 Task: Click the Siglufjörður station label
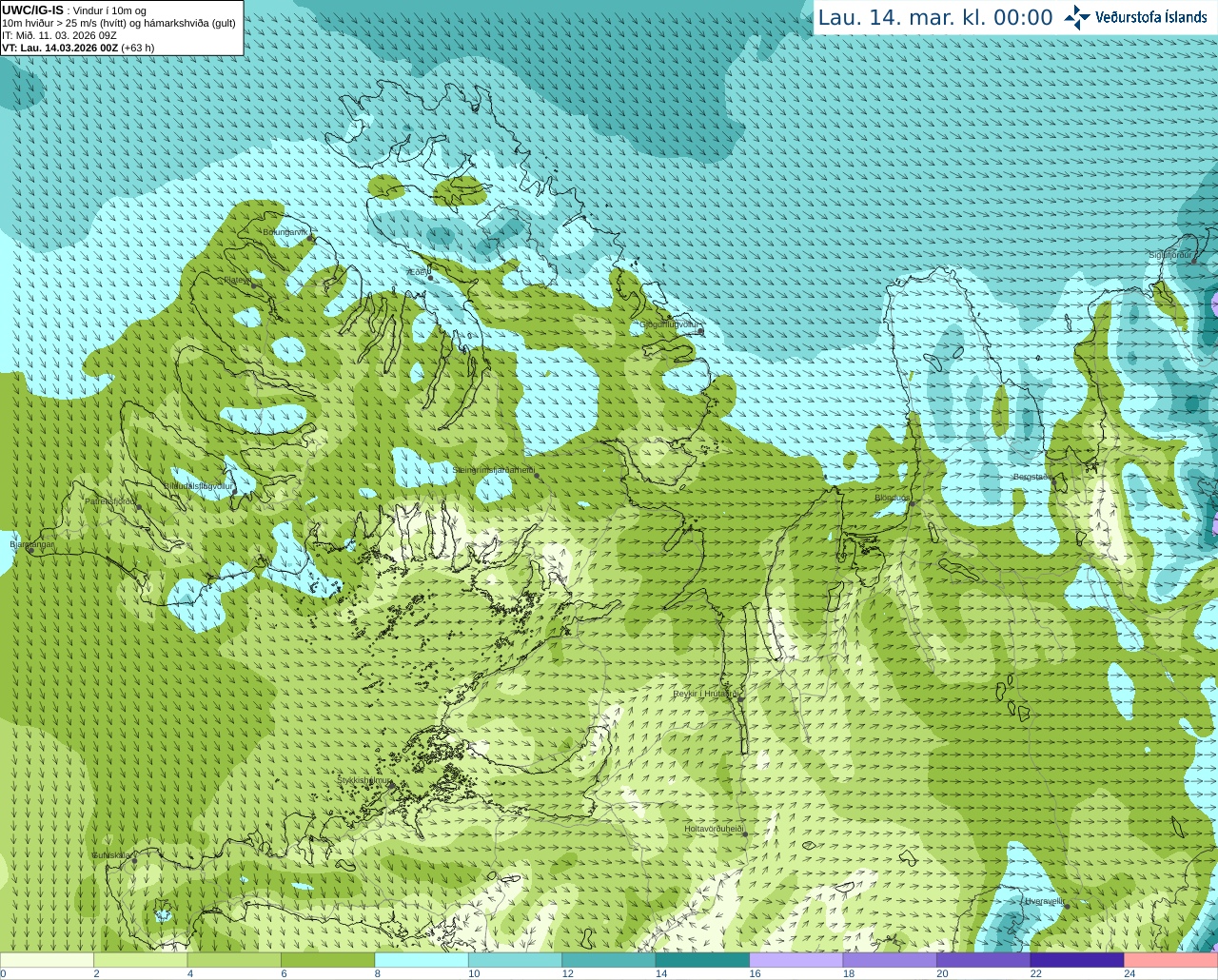point(1171,255)
